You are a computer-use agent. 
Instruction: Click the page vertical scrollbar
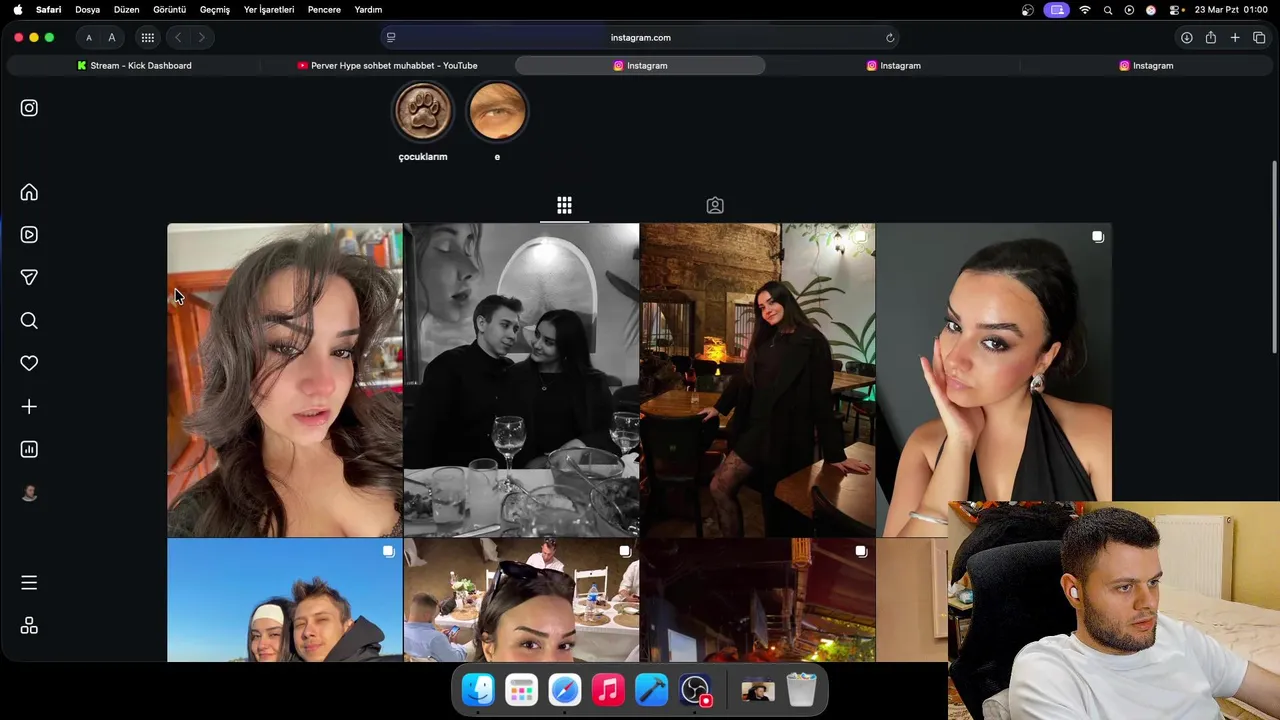[x=1274, y=257]
